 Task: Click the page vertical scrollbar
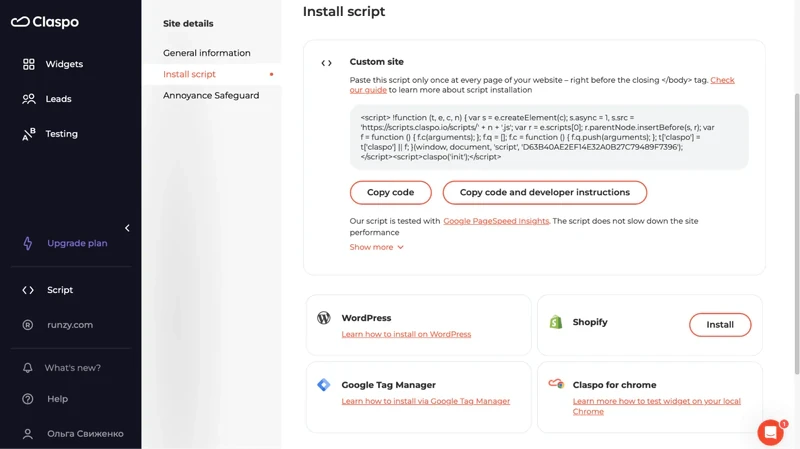[x=796, y=234]
